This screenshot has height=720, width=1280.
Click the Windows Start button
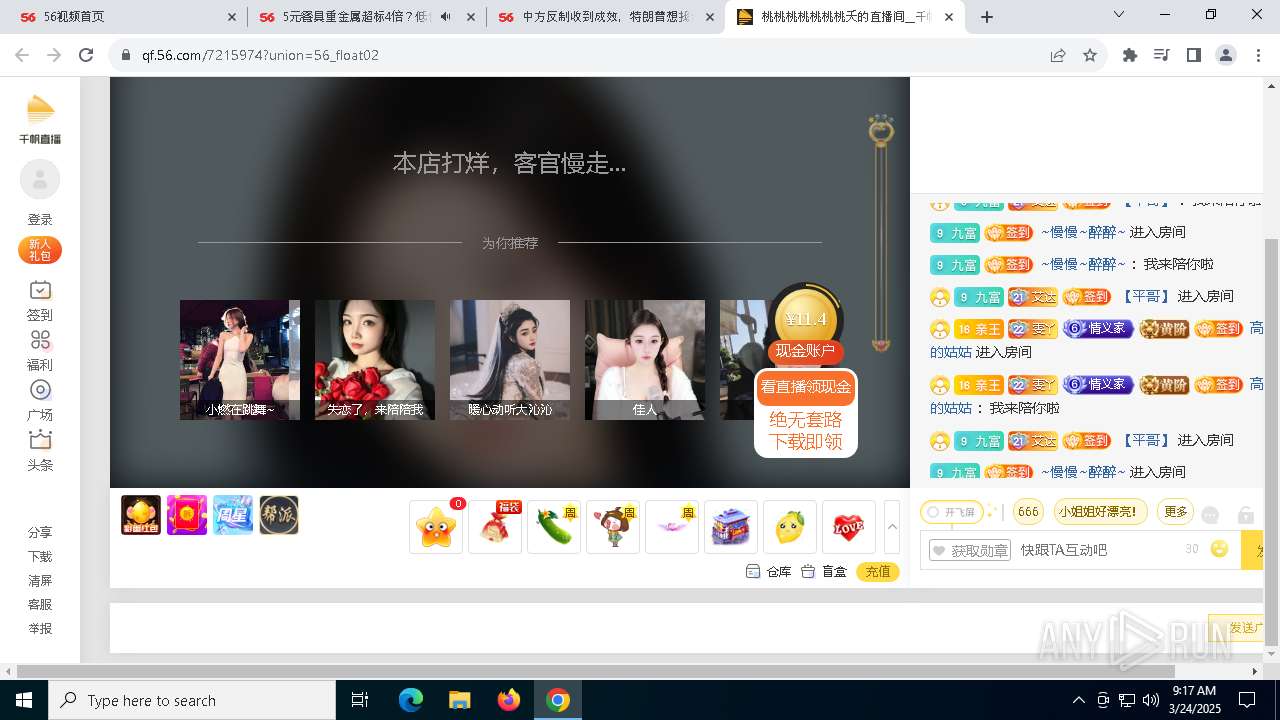click(x=24, y=700)
